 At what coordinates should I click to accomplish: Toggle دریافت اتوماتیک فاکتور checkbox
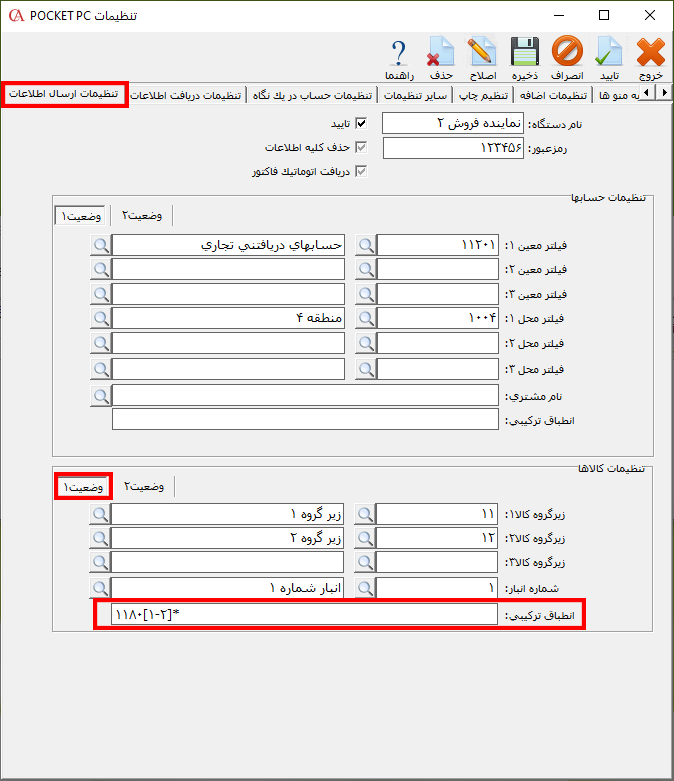coord(362,172)
